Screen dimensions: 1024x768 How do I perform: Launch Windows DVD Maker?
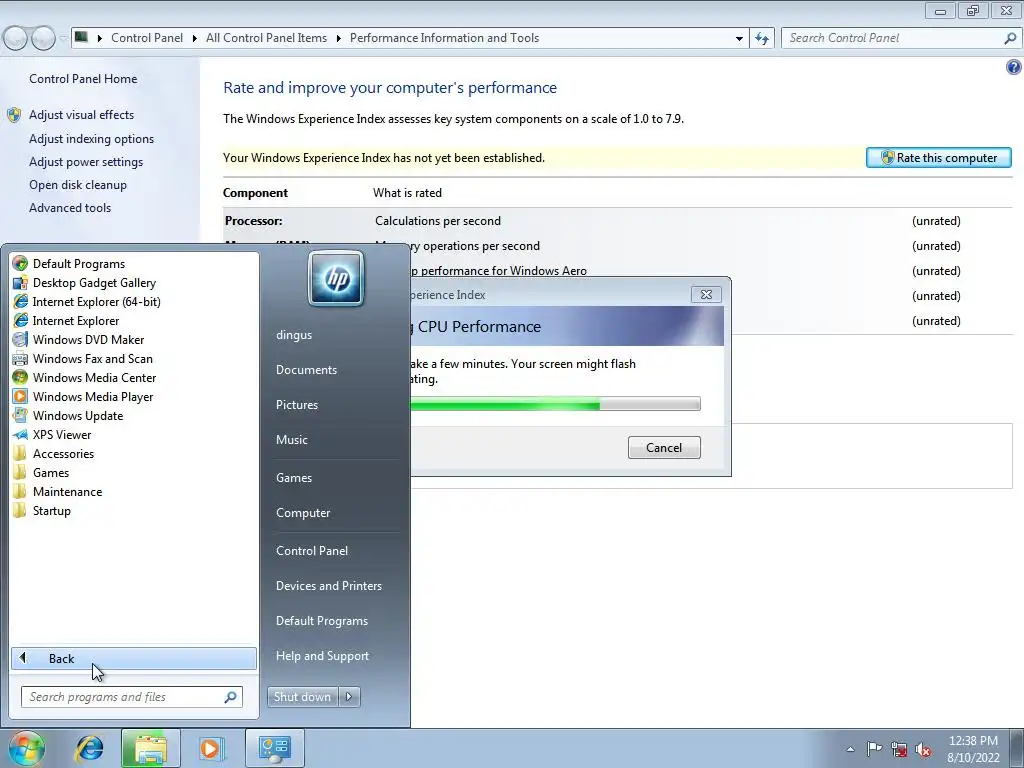(78, 340)
